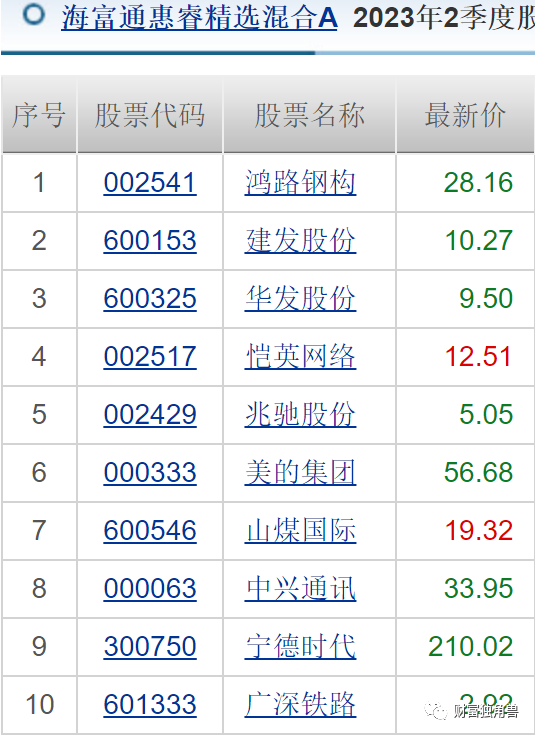Open 山煤国际 stock name link
Viewport: 535px width, 735px height.
click(x=300, y=530)
